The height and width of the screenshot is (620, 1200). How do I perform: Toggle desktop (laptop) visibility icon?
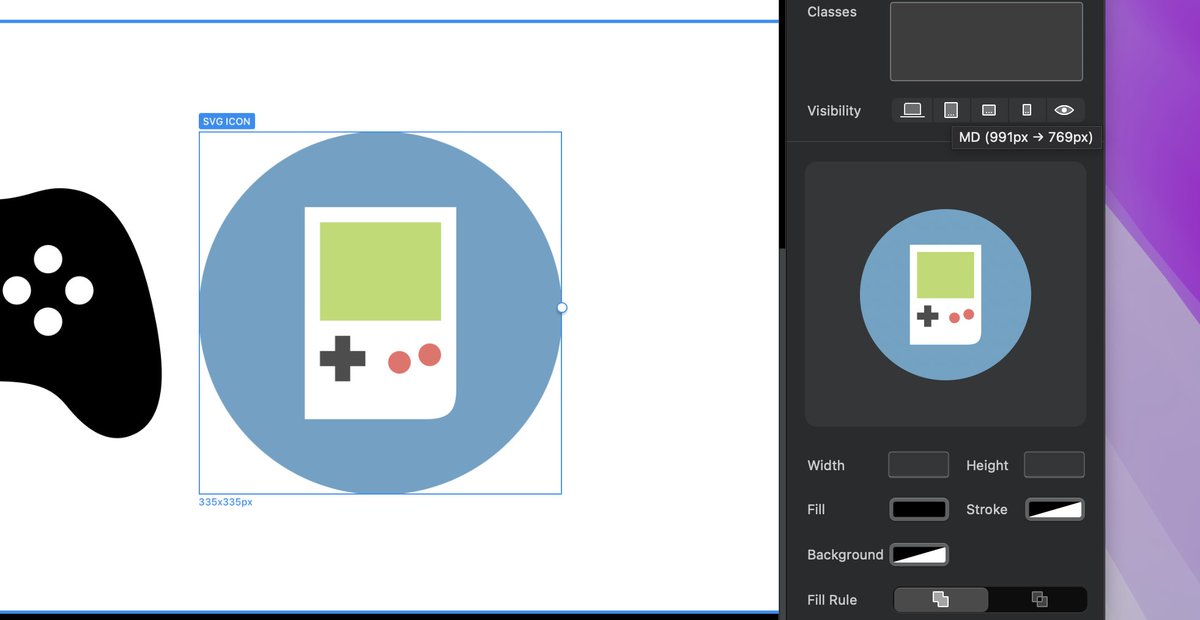[x=912, y=110]
